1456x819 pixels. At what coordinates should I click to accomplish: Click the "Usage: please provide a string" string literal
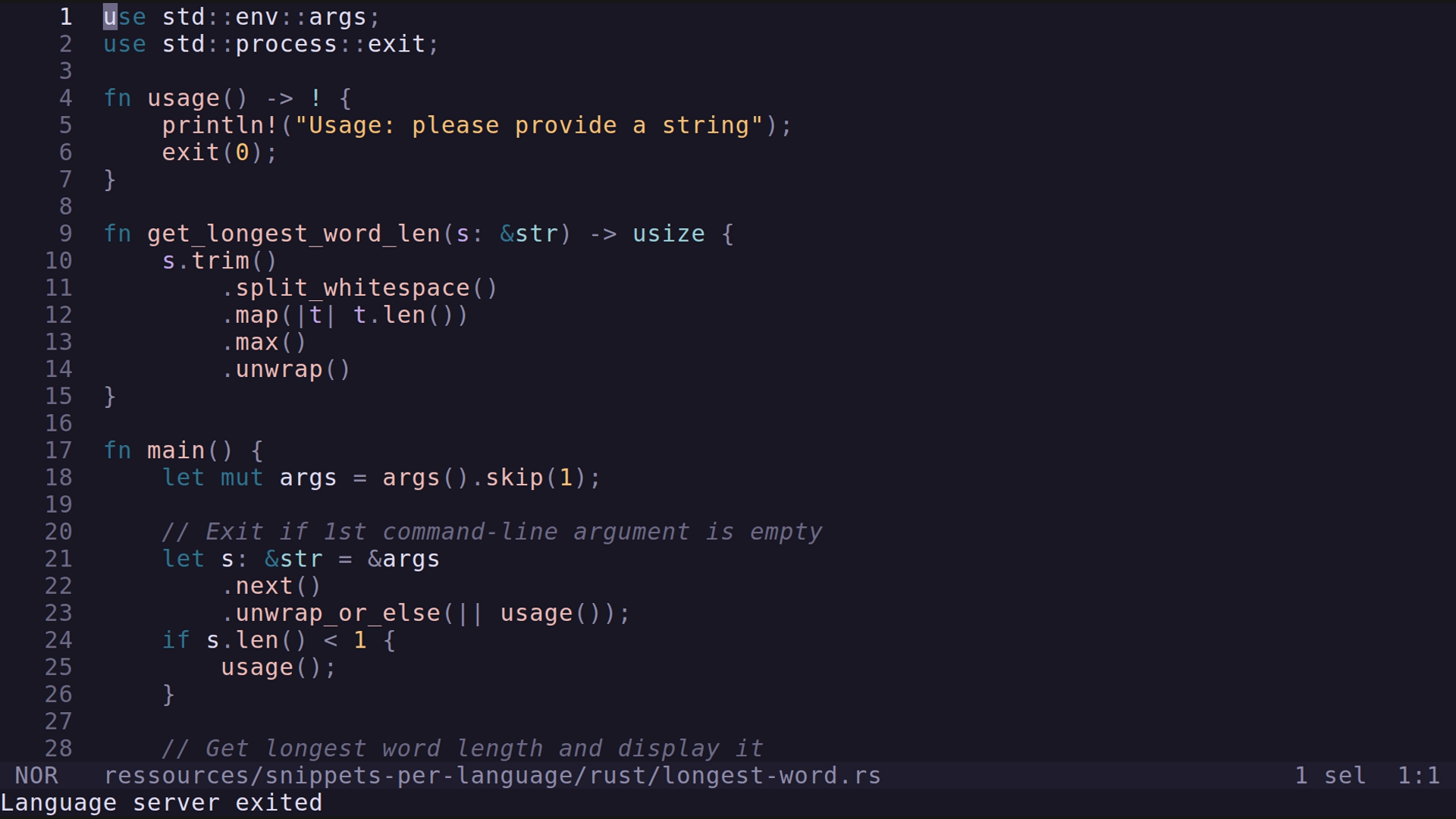[x=529, y=125]
